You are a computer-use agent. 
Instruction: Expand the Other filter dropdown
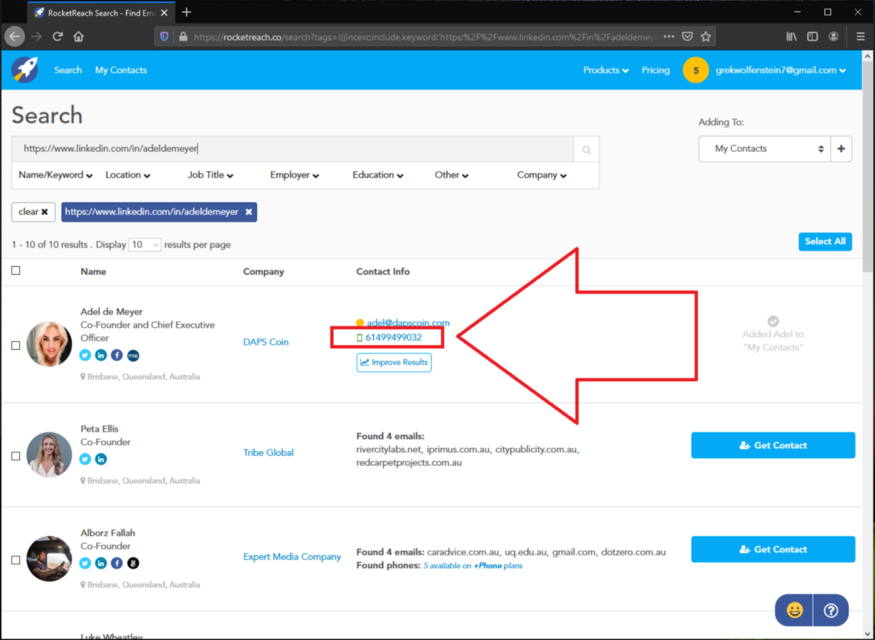(x=451, y=175)
